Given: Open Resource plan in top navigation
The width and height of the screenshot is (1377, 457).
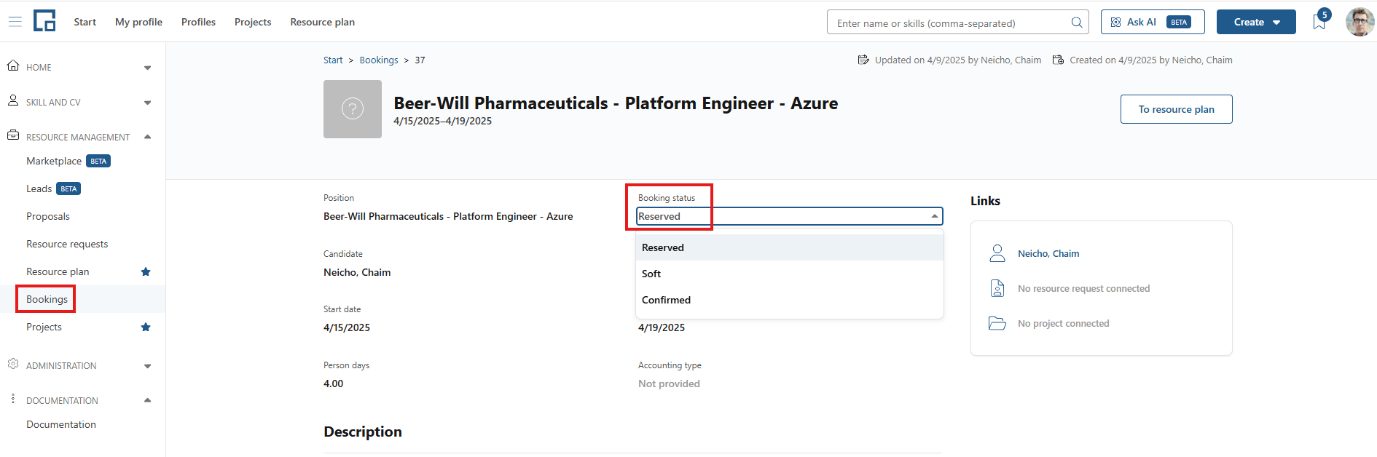Looking at the screenshot, I should tap(322, 22).
